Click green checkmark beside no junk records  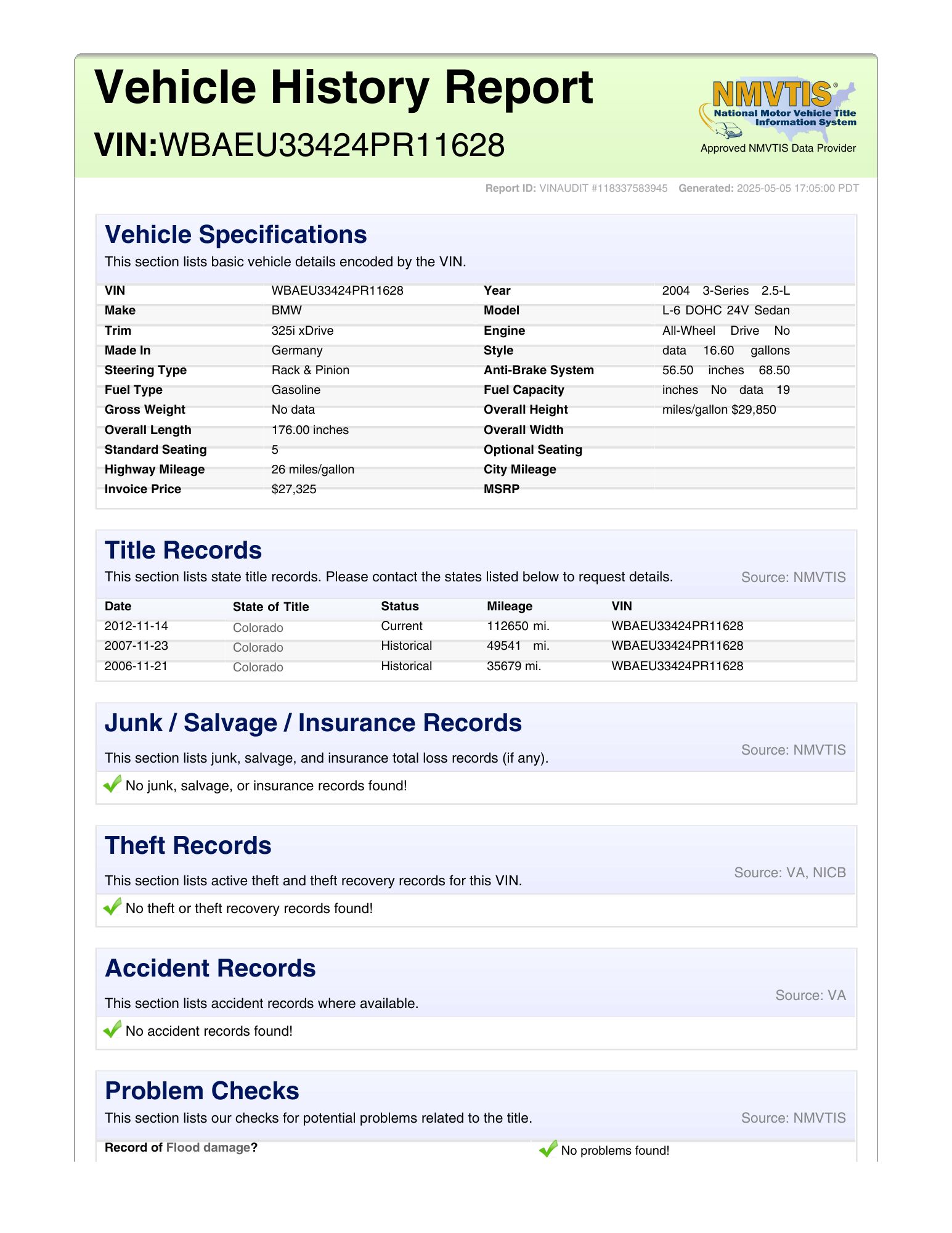112,784
